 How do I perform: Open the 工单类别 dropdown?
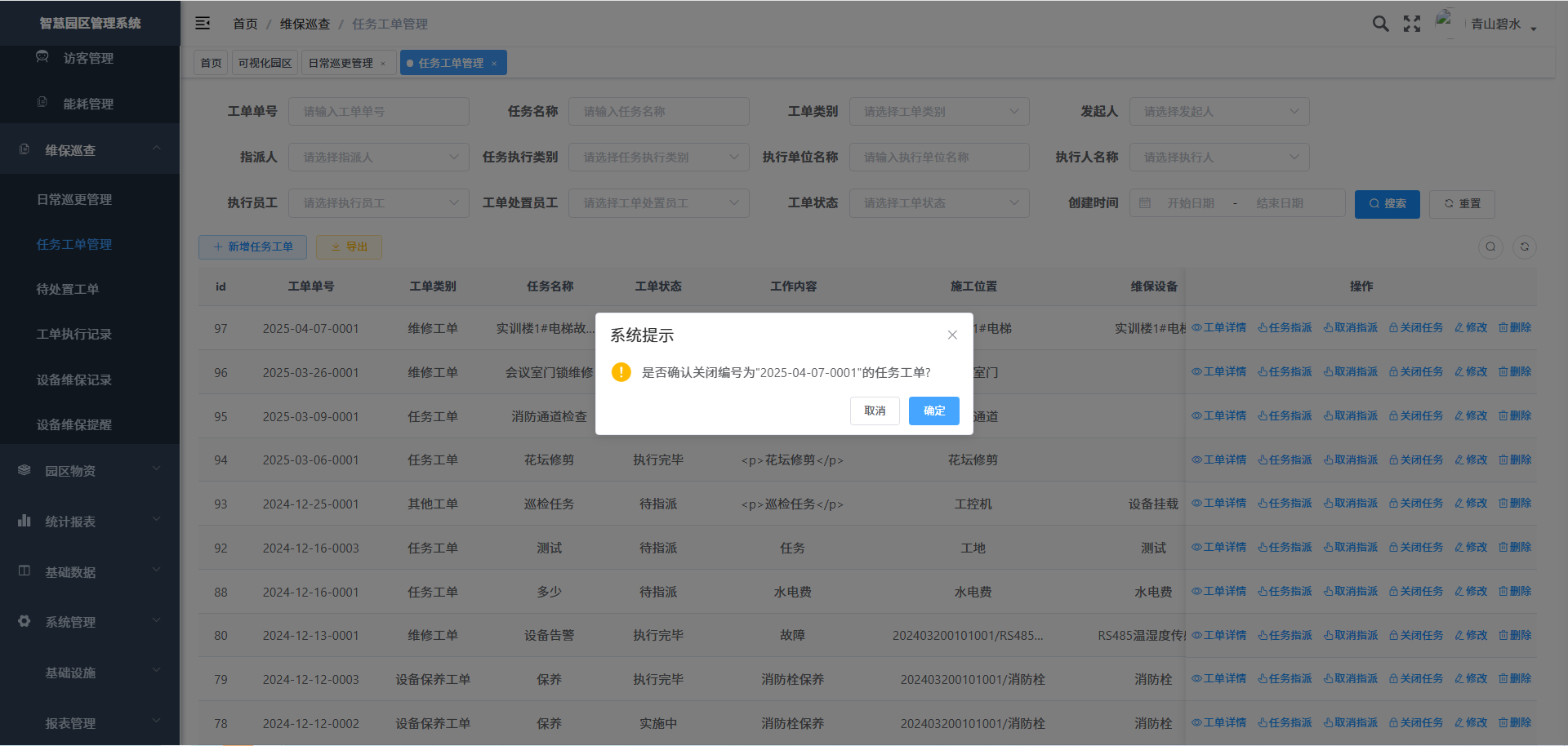(x=938, y=112)
